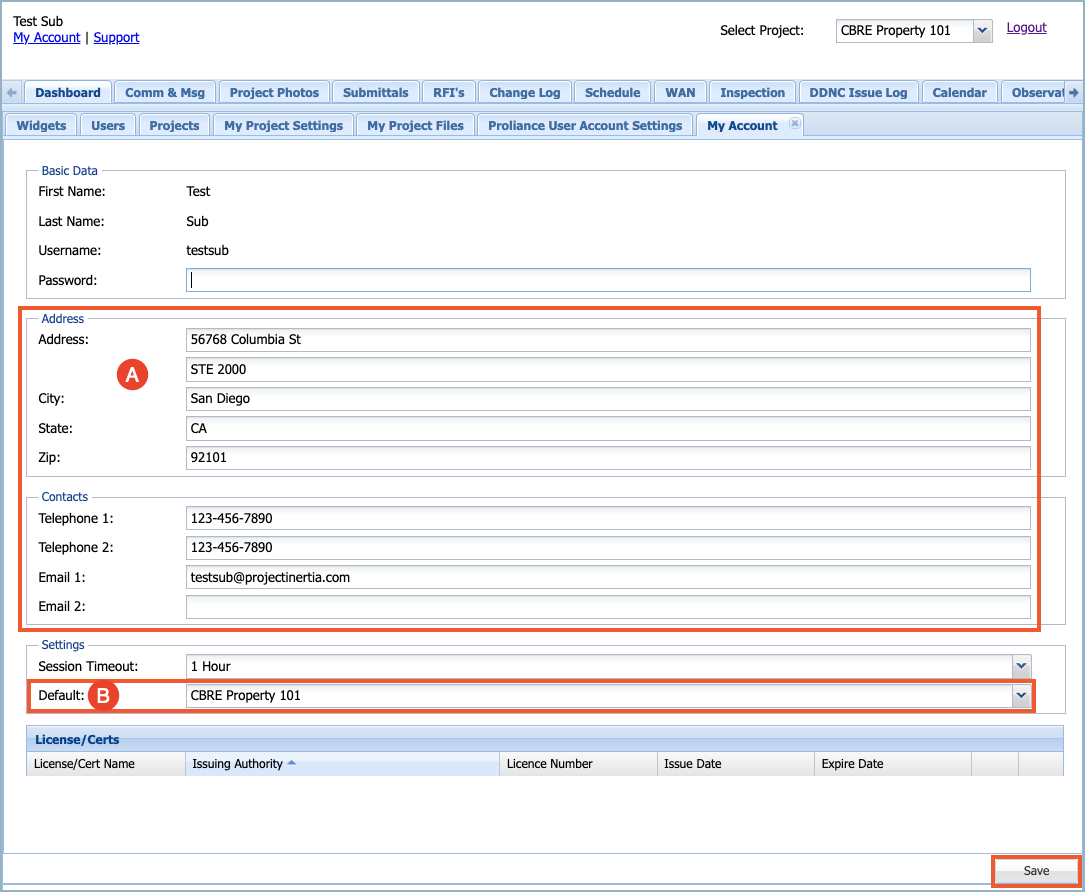Viewport: 1085px width, 892px height.
Task: Click the 'Test Sub' user name header
Action: click(38, 21)
